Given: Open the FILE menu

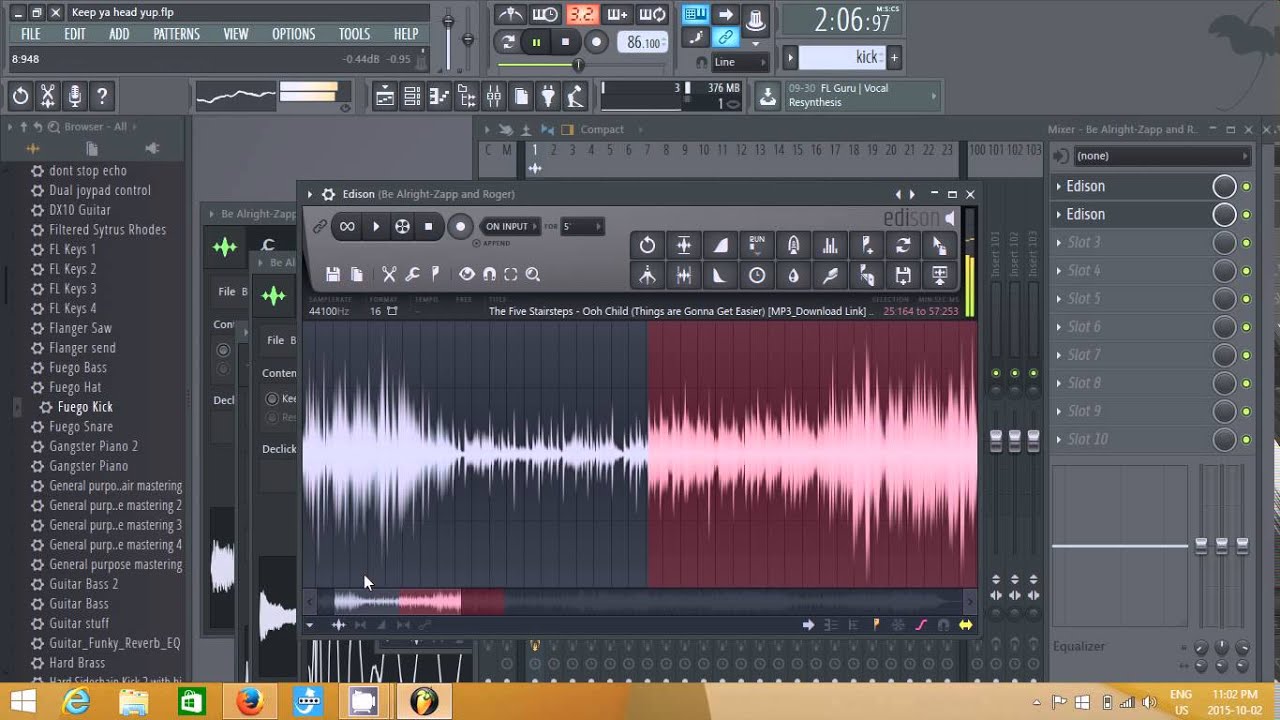Looking at the screenshot, I should click(x=31, y=34).
